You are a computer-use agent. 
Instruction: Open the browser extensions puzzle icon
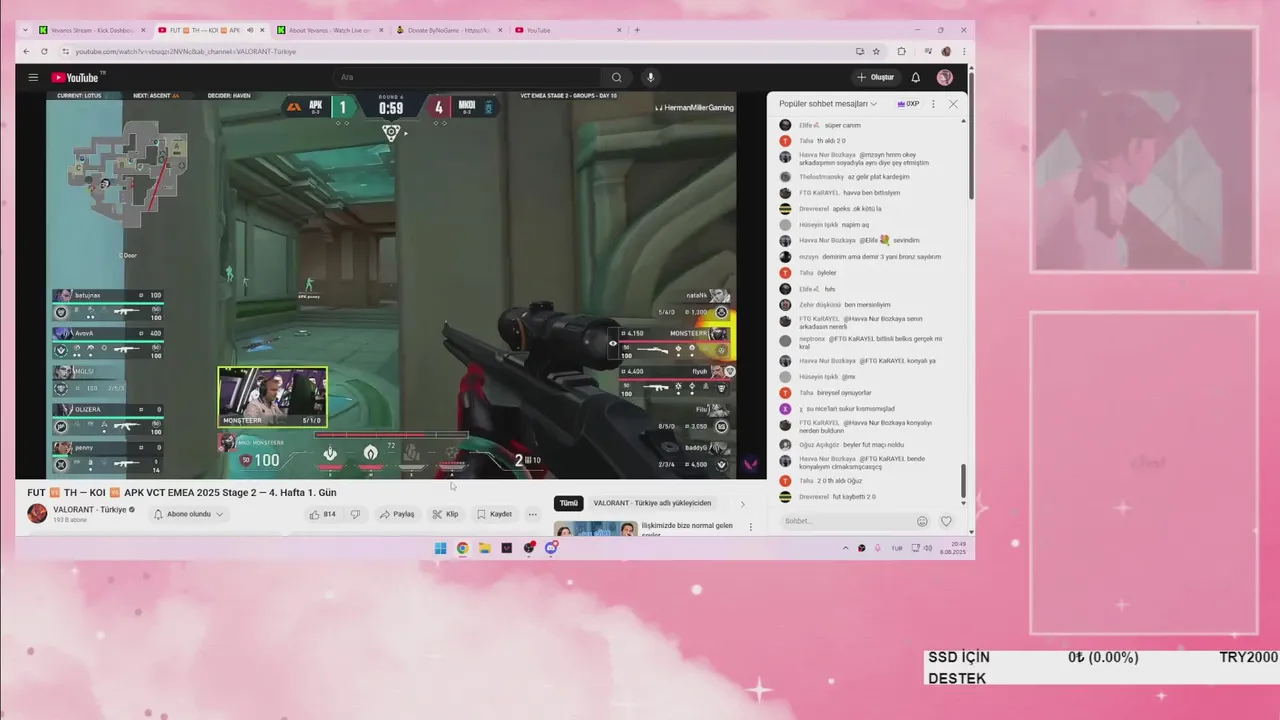pos(901,51)
